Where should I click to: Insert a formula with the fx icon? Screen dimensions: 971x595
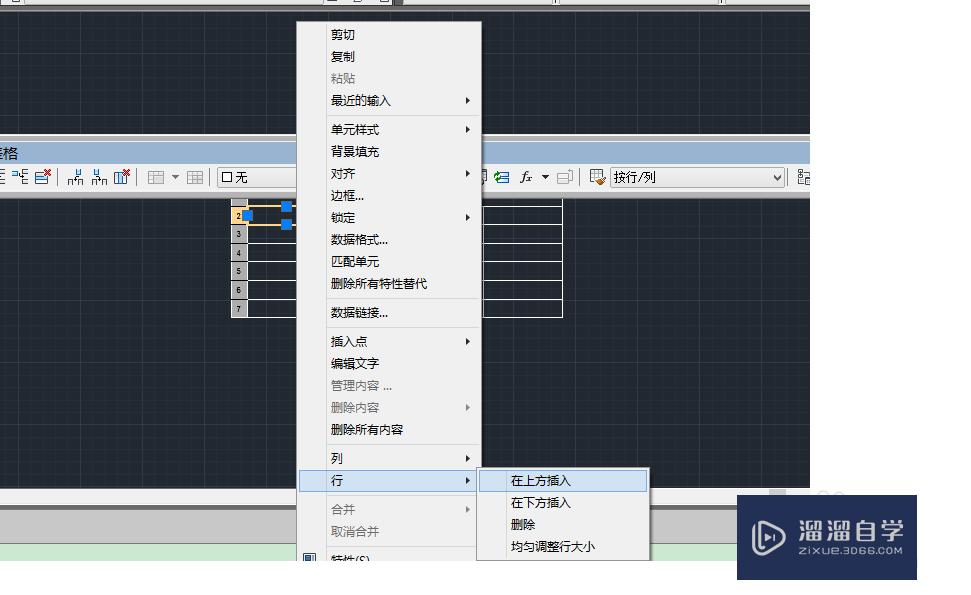526,177
